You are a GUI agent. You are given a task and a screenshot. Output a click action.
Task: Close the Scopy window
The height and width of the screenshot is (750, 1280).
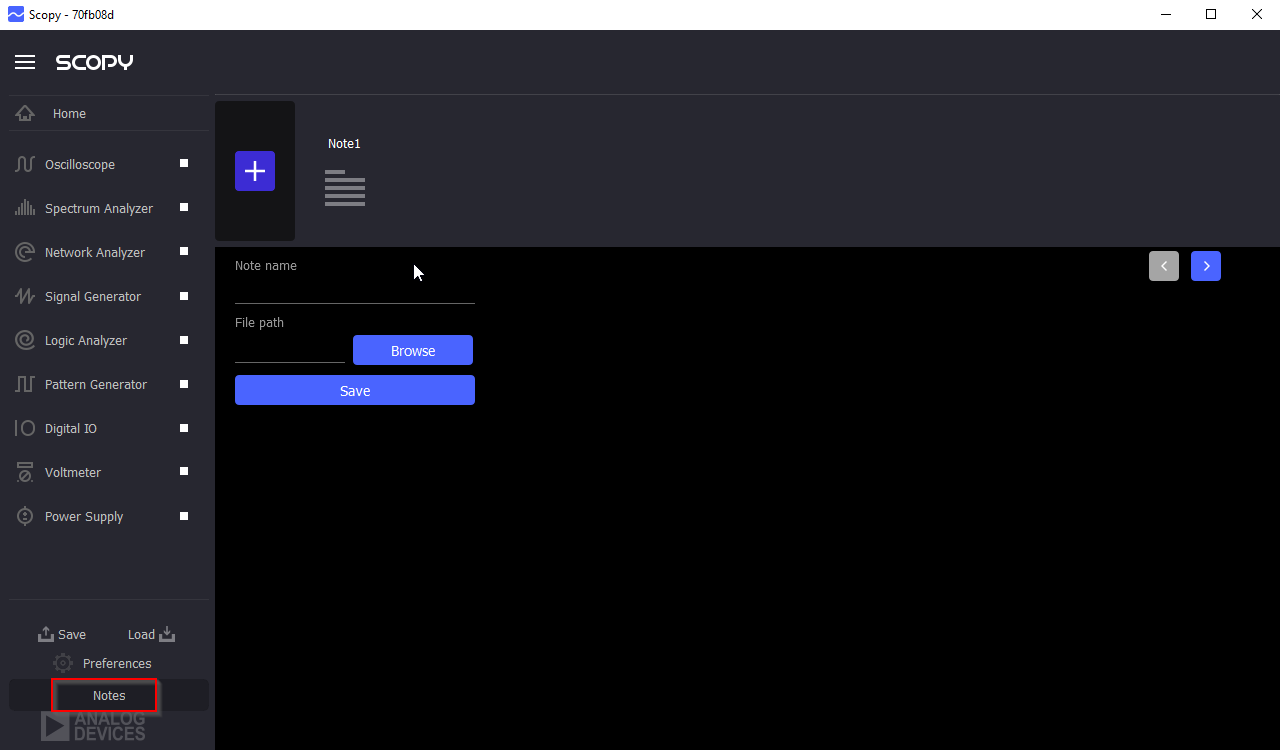pos(1257,14)
